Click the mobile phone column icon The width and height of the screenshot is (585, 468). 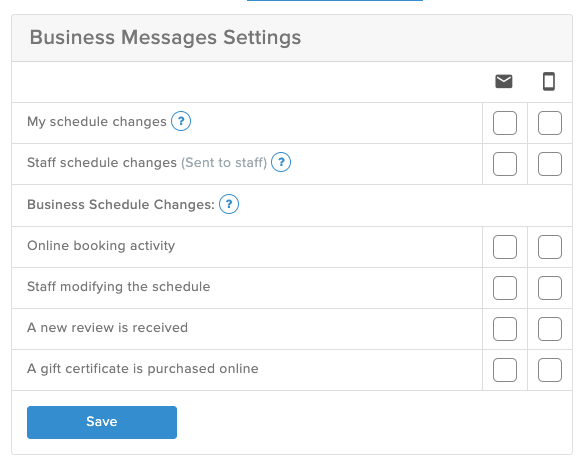(549, 81)
